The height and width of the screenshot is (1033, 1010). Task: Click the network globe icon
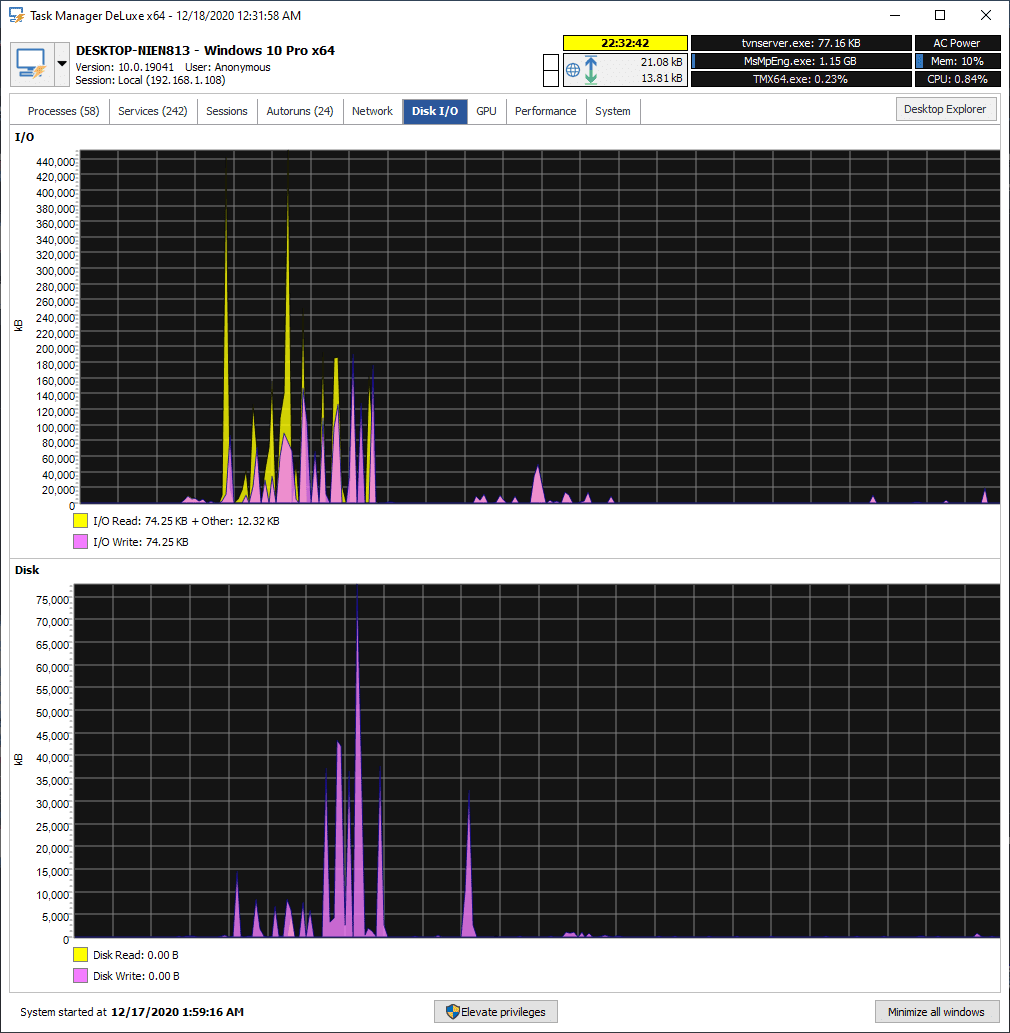click(573, 70)
